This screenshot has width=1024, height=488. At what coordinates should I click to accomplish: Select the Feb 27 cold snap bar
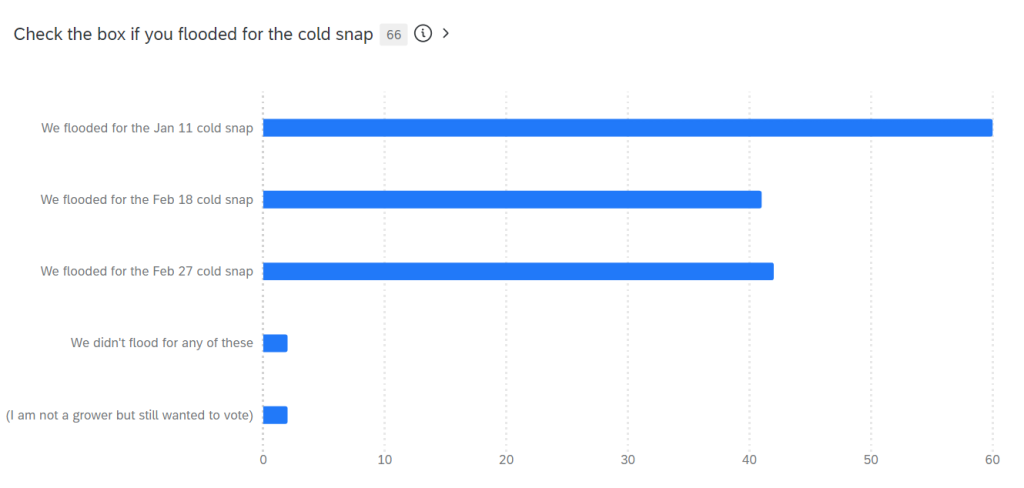pos(518,271)
